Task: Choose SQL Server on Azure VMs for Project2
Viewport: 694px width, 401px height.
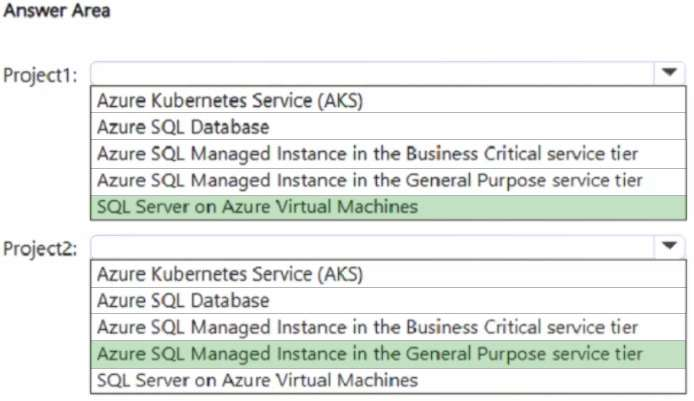Action: click(x=257, y=380)
